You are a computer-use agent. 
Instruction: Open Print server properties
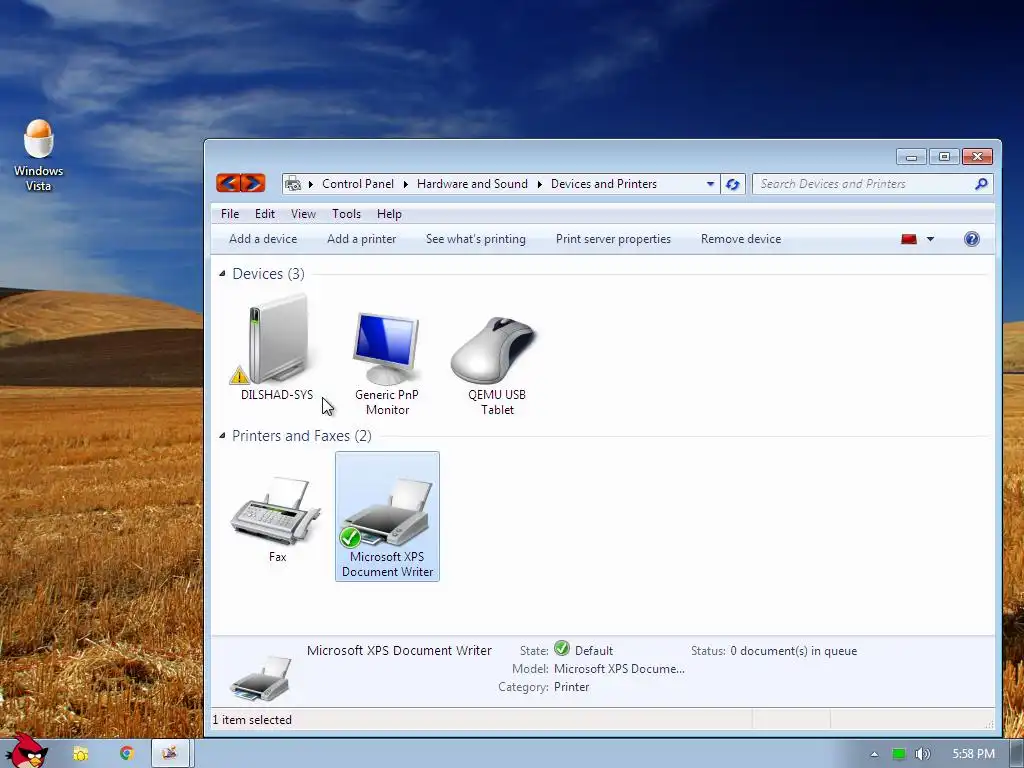pos(613,239)
